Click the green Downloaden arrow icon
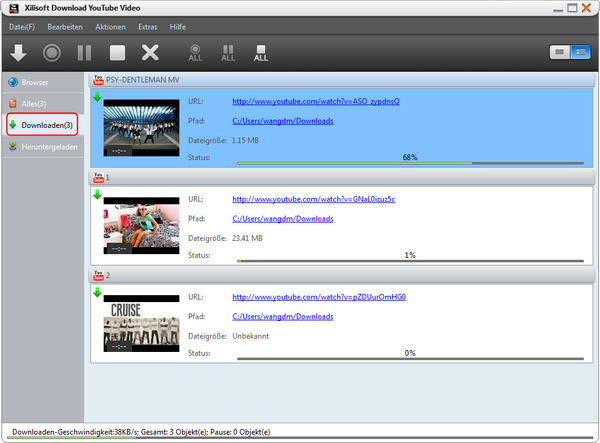 click(x=13, y=125)
